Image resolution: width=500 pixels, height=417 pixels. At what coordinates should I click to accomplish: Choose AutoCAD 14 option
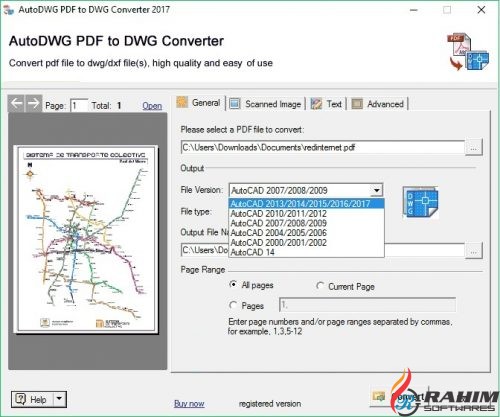pos(306,252)
